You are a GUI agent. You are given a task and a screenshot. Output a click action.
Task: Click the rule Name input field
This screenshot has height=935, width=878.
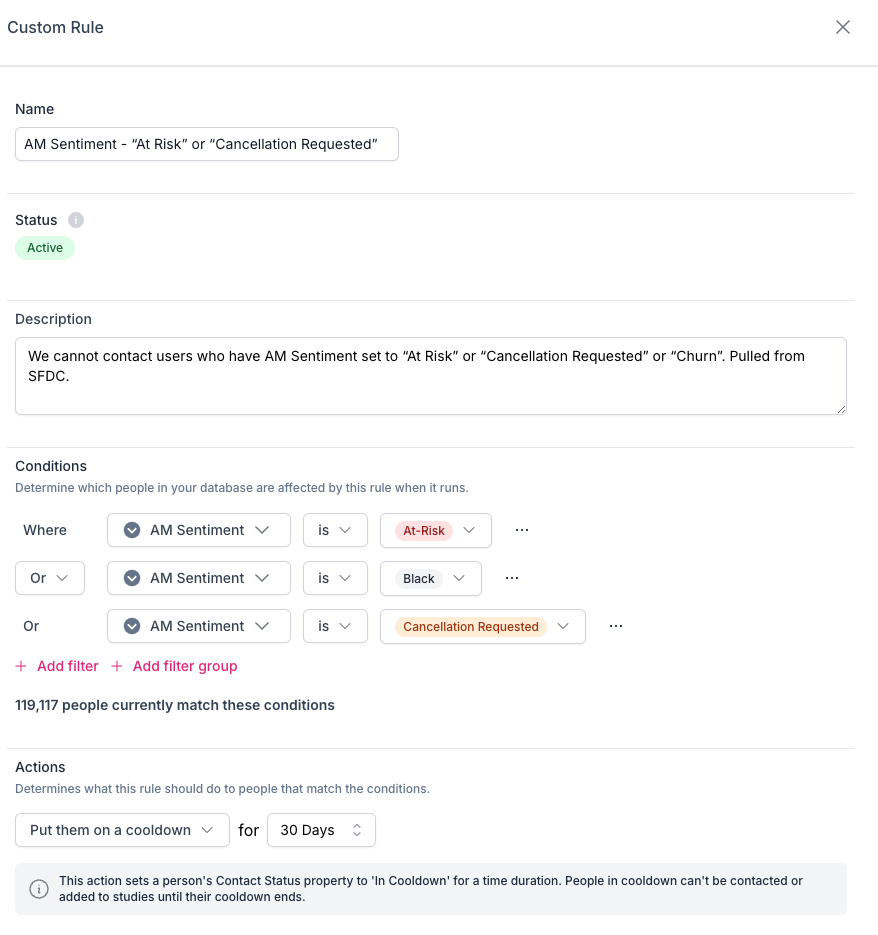click(206, 144)
